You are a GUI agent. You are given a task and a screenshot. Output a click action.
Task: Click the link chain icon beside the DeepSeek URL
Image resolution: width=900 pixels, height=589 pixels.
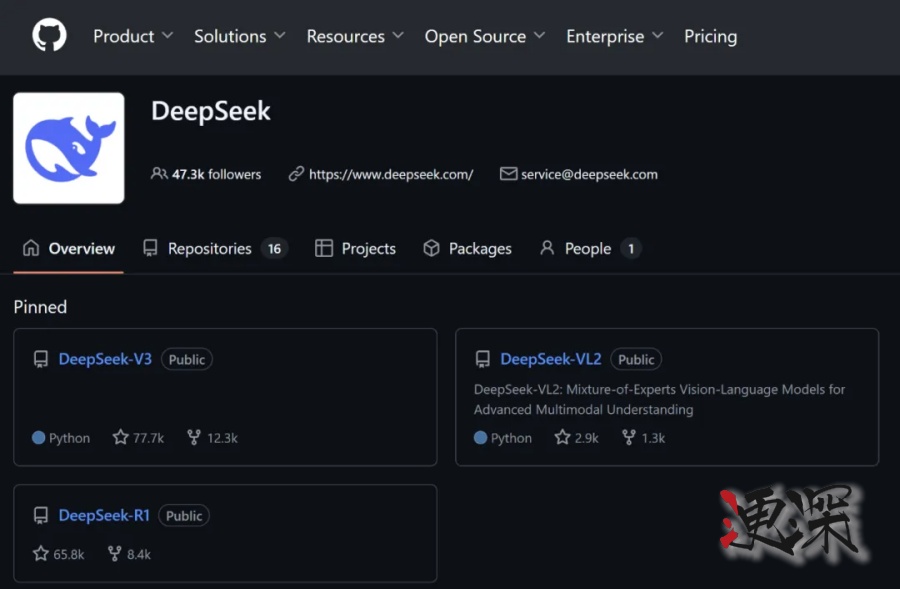(x=296, y=173)
